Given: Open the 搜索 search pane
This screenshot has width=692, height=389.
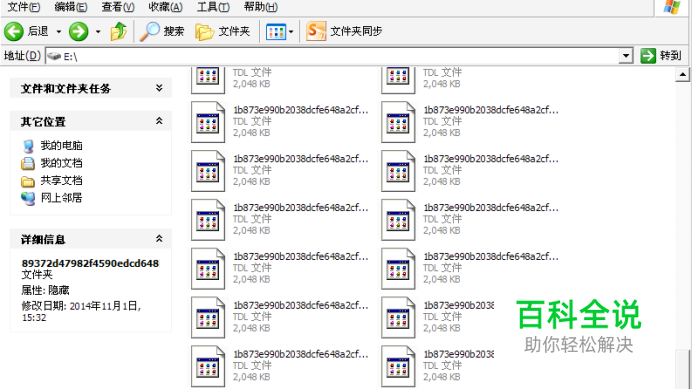Looking at the screenshot, I should pyautogui.click(x=162, y=31).
